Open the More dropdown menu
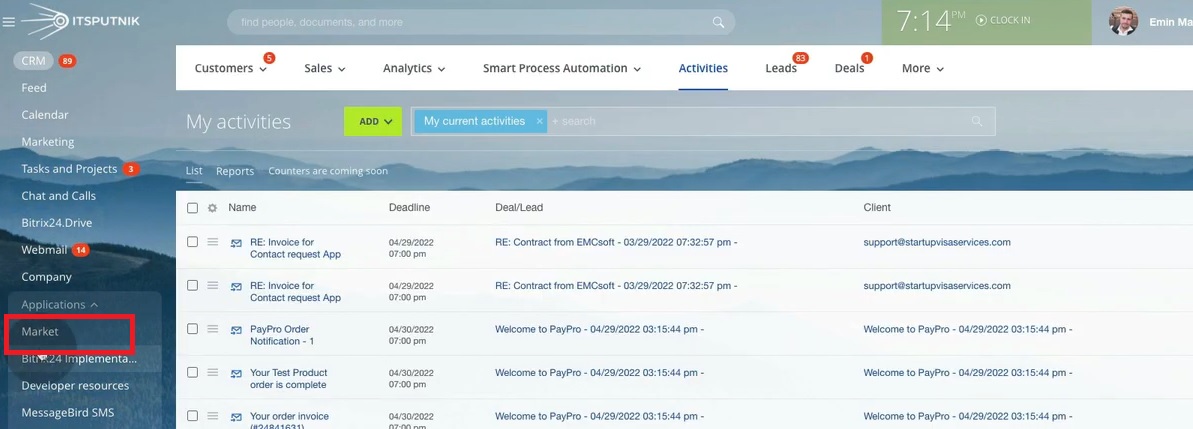 click(923, 68)
